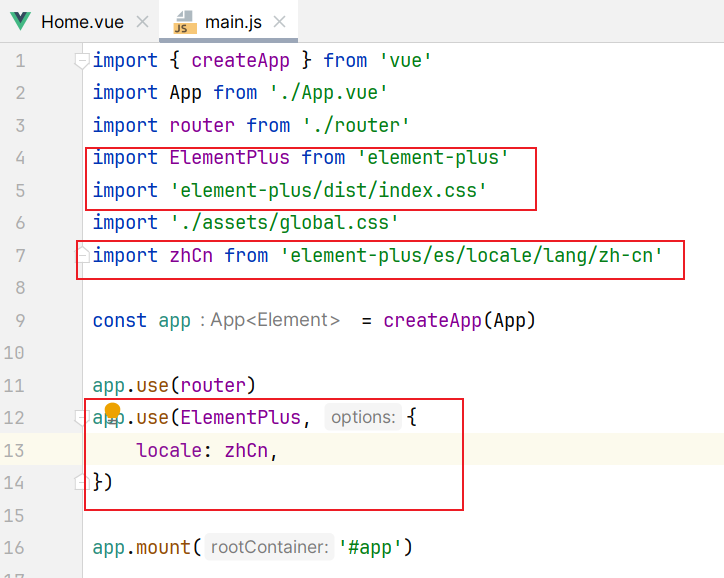Click './App.vue' string on line 2
Image resolution: width=724 pixels, height=578 pixels.
coord(328,93)
